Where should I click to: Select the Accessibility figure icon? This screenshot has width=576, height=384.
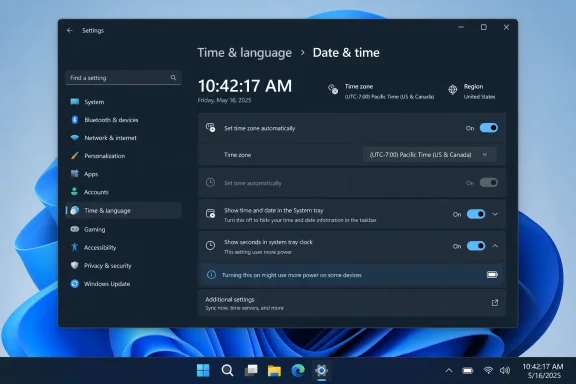(x=75, y=247)
